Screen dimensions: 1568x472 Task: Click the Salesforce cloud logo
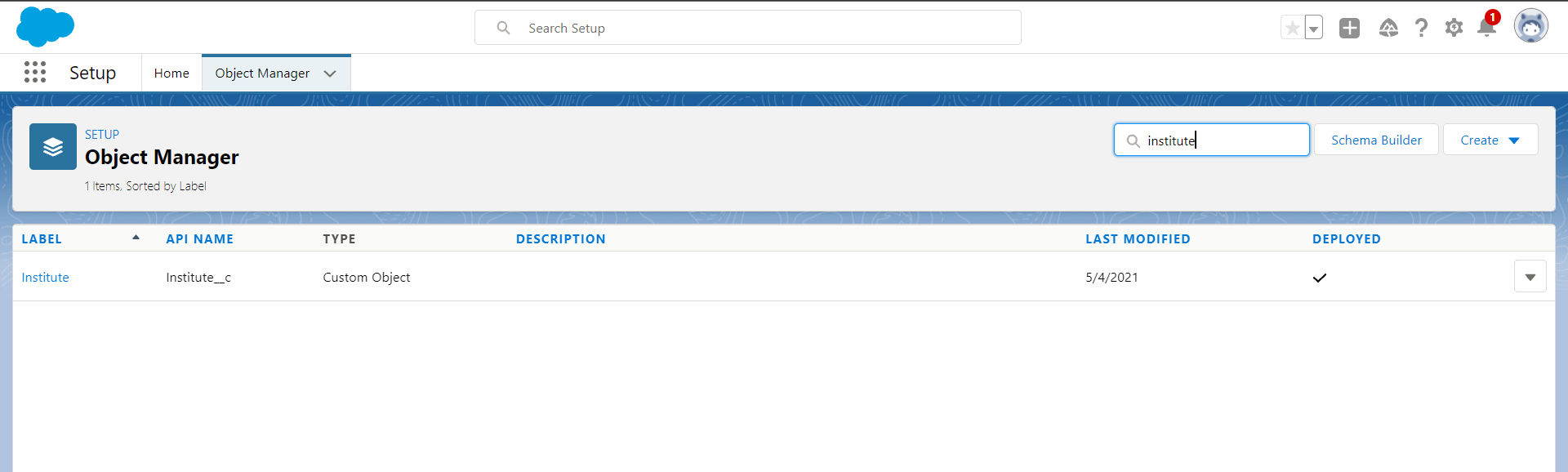coord(45,26)
